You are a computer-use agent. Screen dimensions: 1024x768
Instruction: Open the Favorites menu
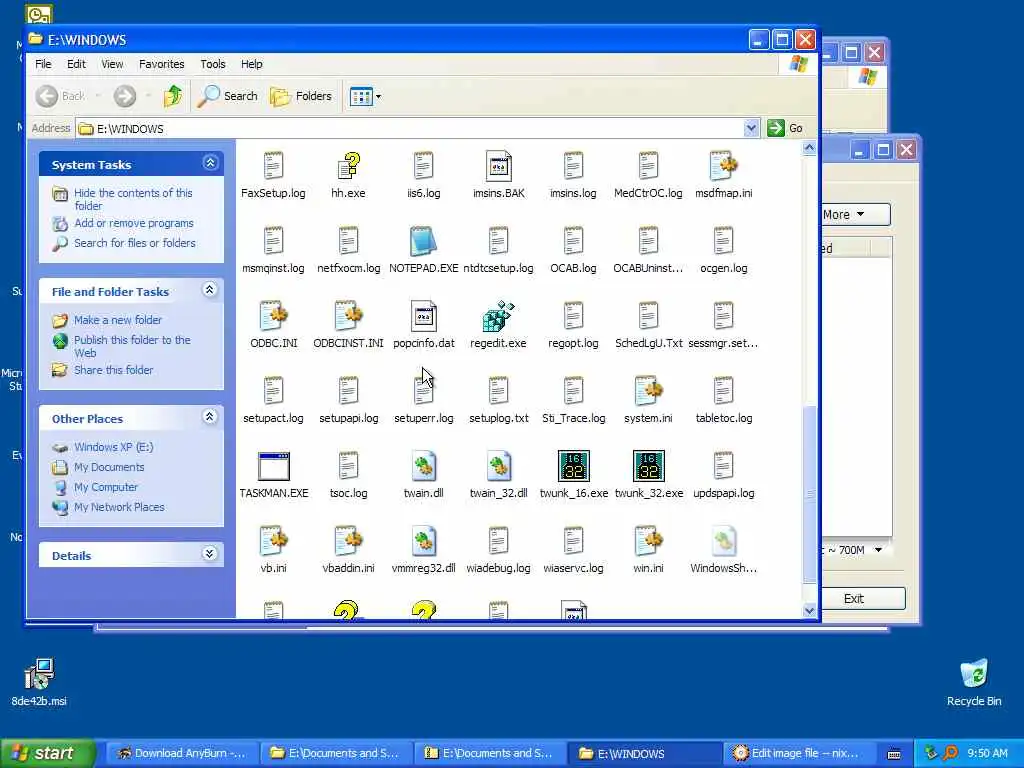point(161,64)
